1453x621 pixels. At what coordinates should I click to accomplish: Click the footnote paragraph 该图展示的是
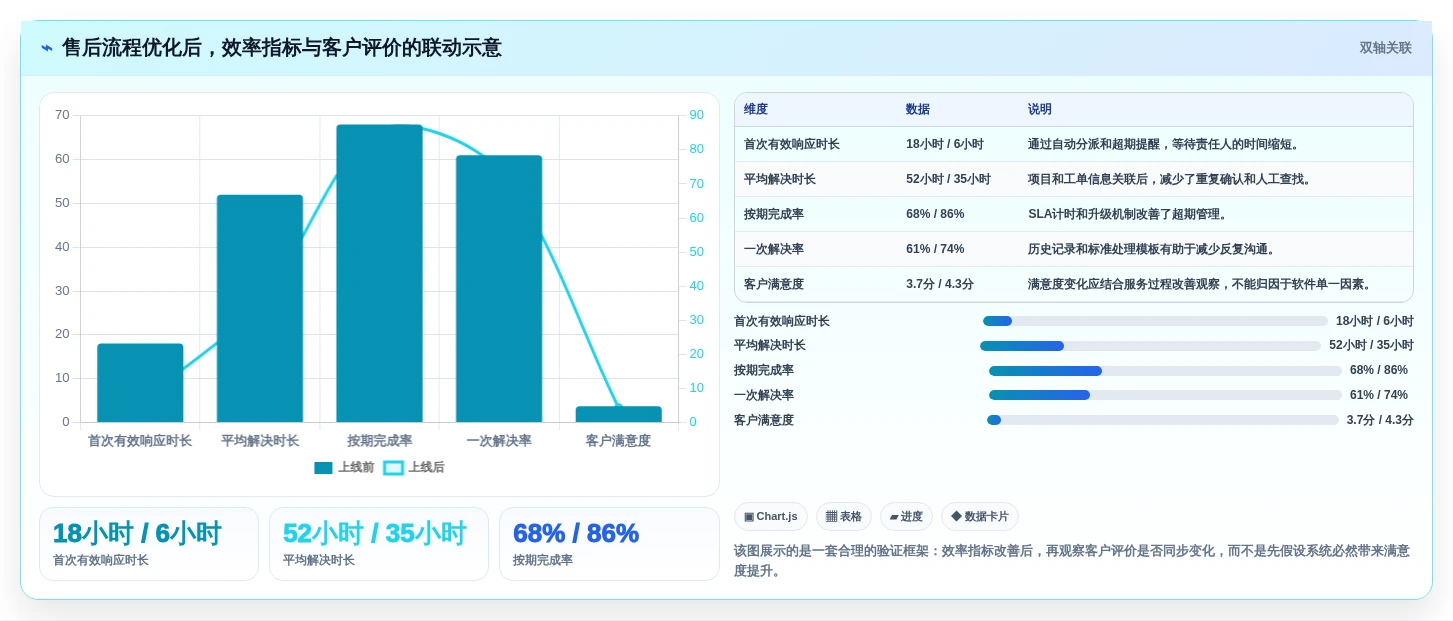point(1072,561)
